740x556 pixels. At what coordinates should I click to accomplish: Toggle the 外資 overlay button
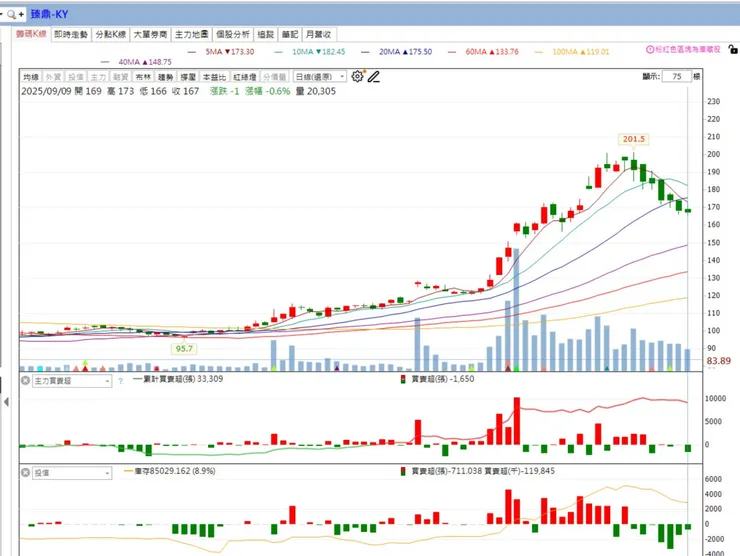53,77
